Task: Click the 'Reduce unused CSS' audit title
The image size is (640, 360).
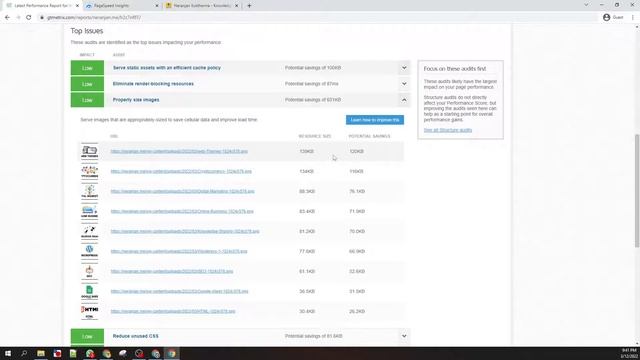Action: [x=136, y=336]
